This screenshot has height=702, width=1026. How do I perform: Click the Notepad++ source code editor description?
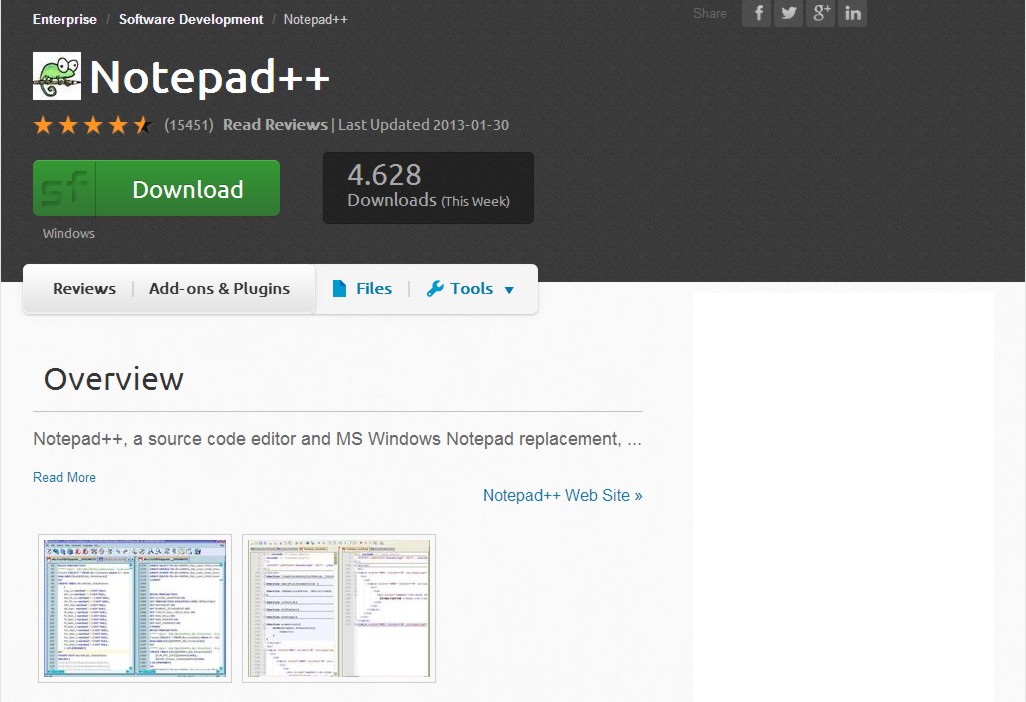[338, 439]
